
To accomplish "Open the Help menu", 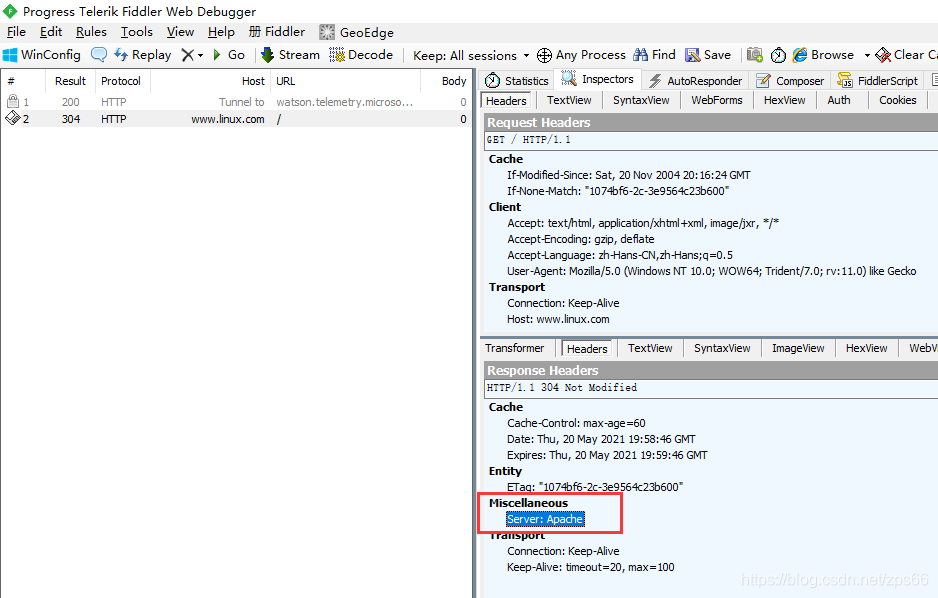I will pos(221,32).
